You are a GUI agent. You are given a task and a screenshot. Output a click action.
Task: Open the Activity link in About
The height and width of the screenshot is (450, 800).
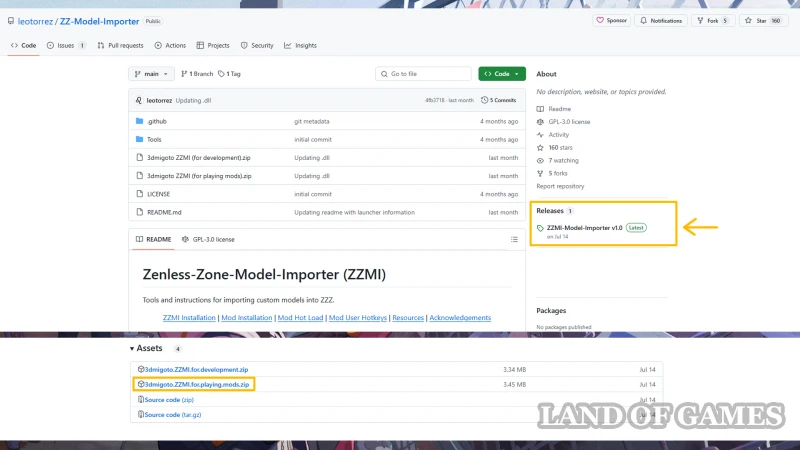(x=559, y=135)
